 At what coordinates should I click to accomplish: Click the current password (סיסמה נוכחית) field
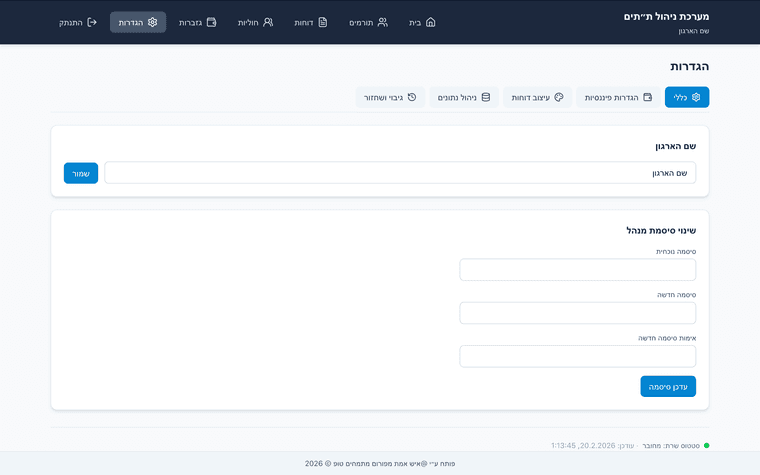577,270
